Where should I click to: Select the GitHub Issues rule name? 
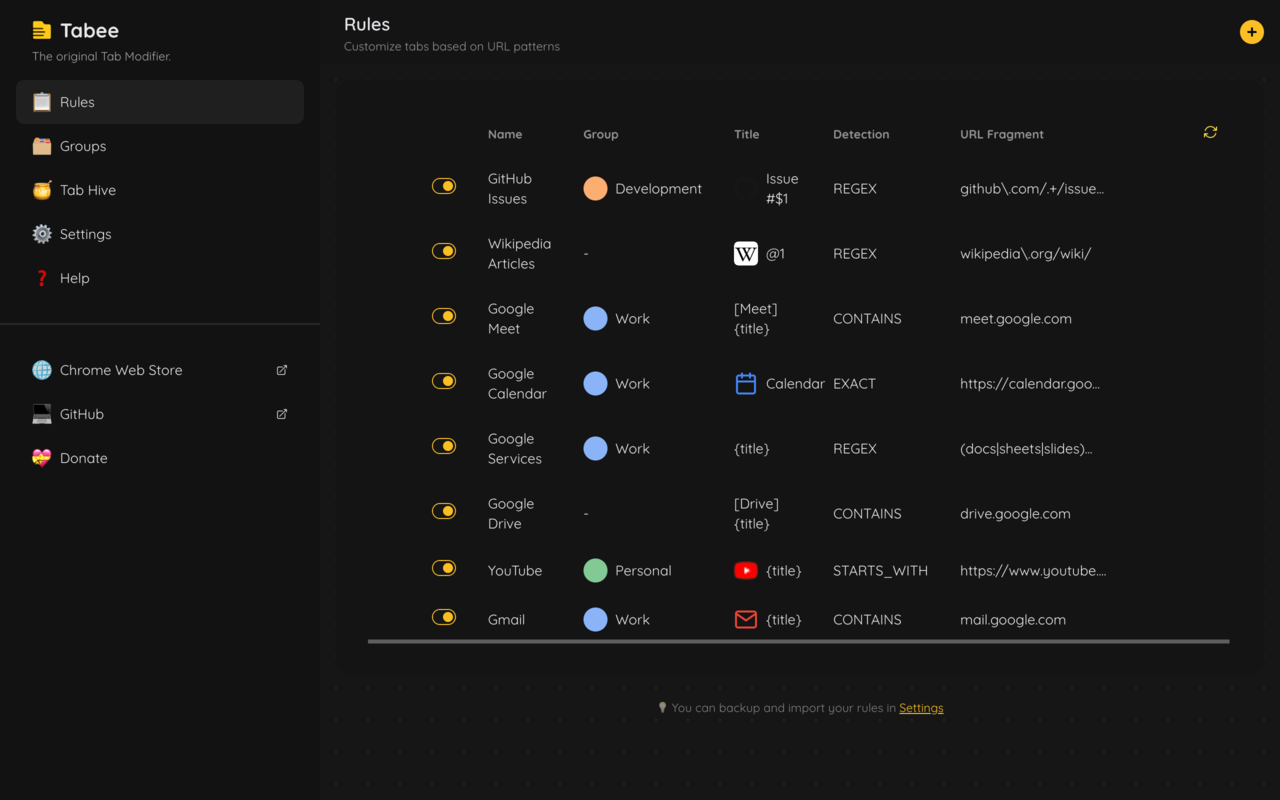(510, 188)
